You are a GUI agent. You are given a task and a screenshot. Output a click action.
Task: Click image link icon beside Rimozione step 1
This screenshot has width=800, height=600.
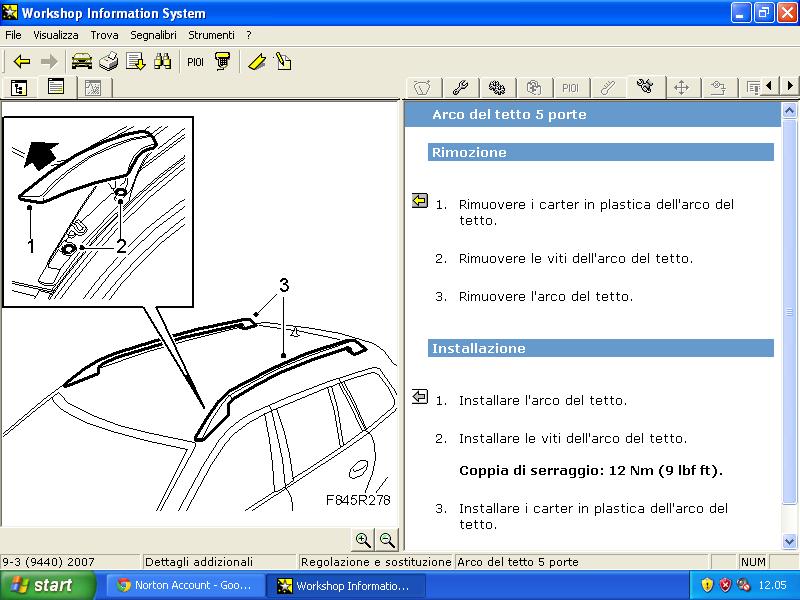point(419,201)
